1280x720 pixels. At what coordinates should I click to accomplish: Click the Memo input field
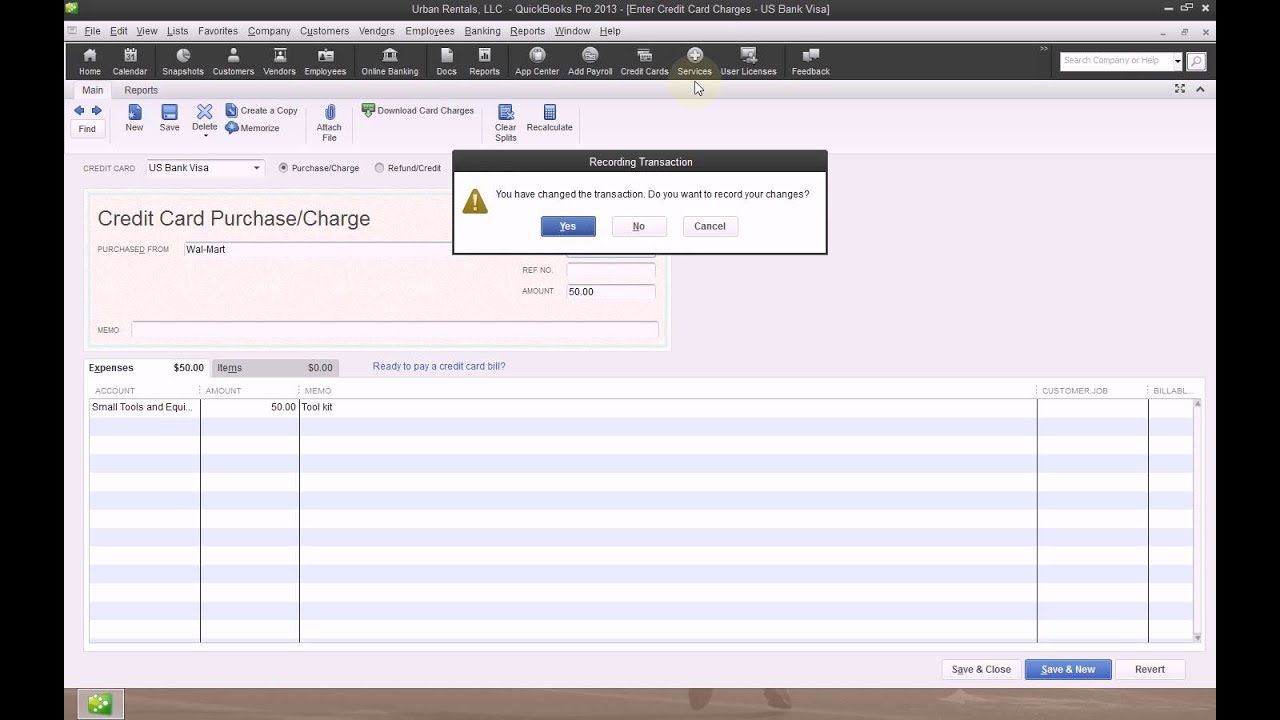394,330
